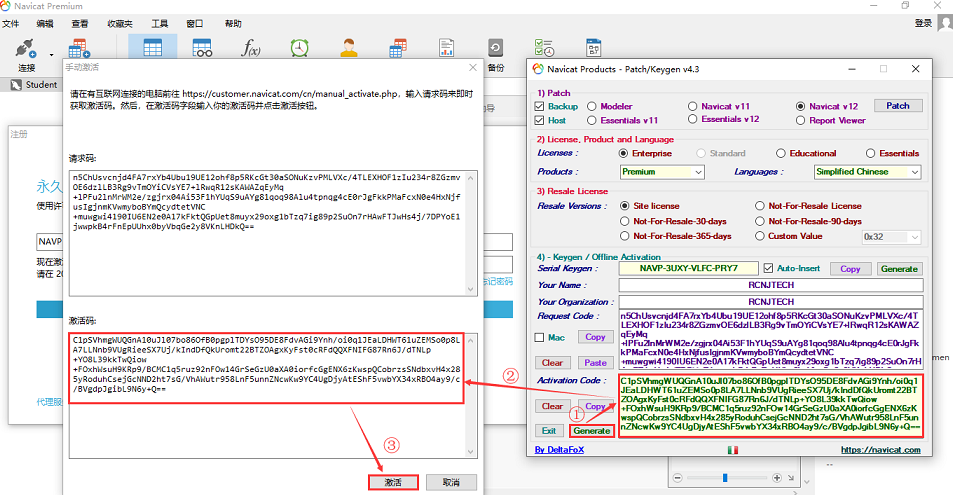
Task: Select the Modeler radio button
Action: (591, 106)
